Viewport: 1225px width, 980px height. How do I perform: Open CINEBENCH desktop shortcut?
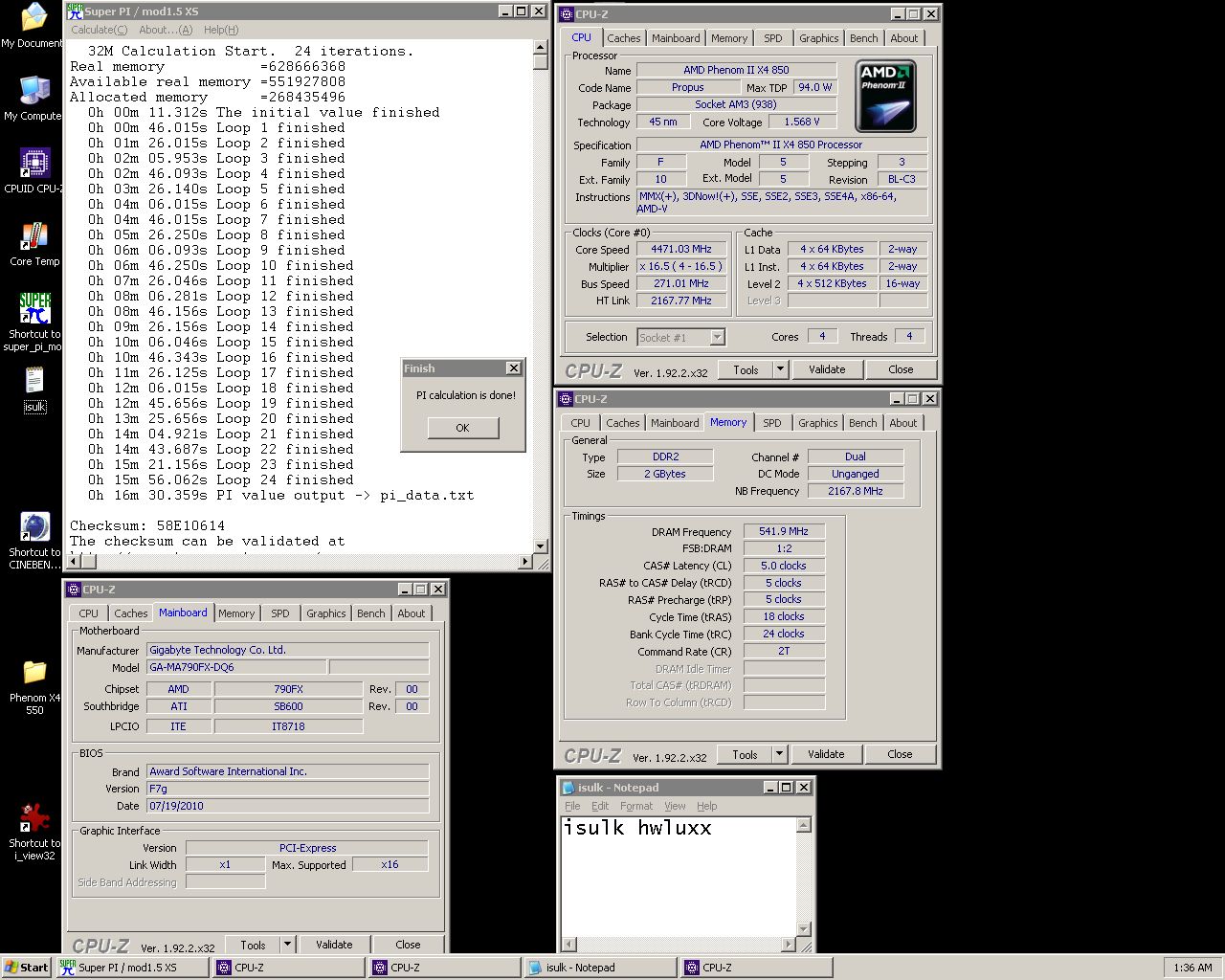tap(34, 541)
